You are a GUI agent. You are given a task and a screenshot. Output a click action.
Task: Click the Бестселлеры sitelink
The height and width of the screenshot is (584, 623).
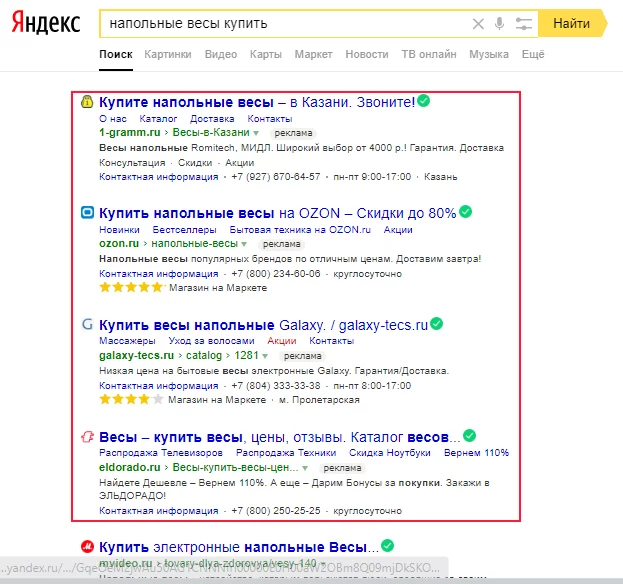pos(184,230)
